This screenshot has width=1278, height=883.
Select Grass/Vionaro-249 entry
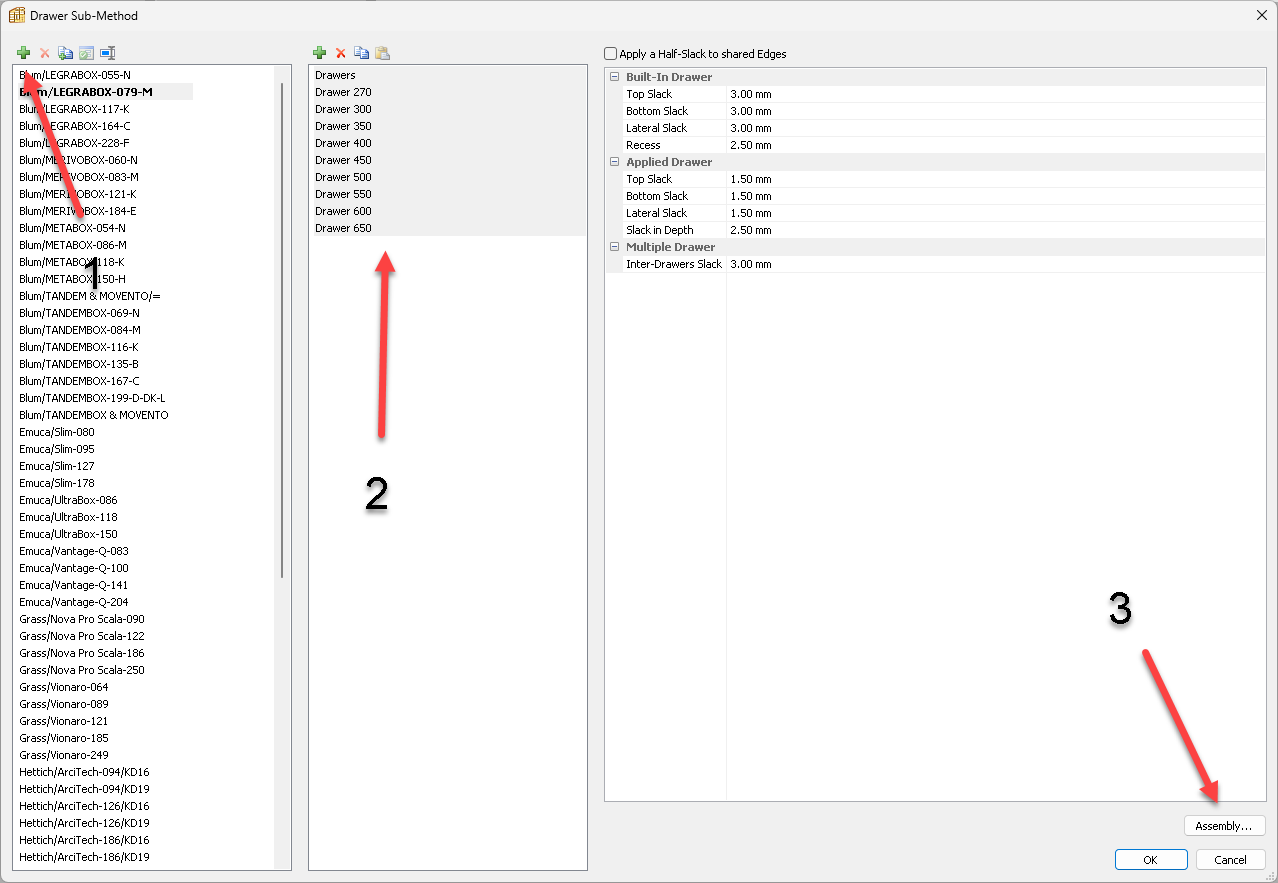64,755
